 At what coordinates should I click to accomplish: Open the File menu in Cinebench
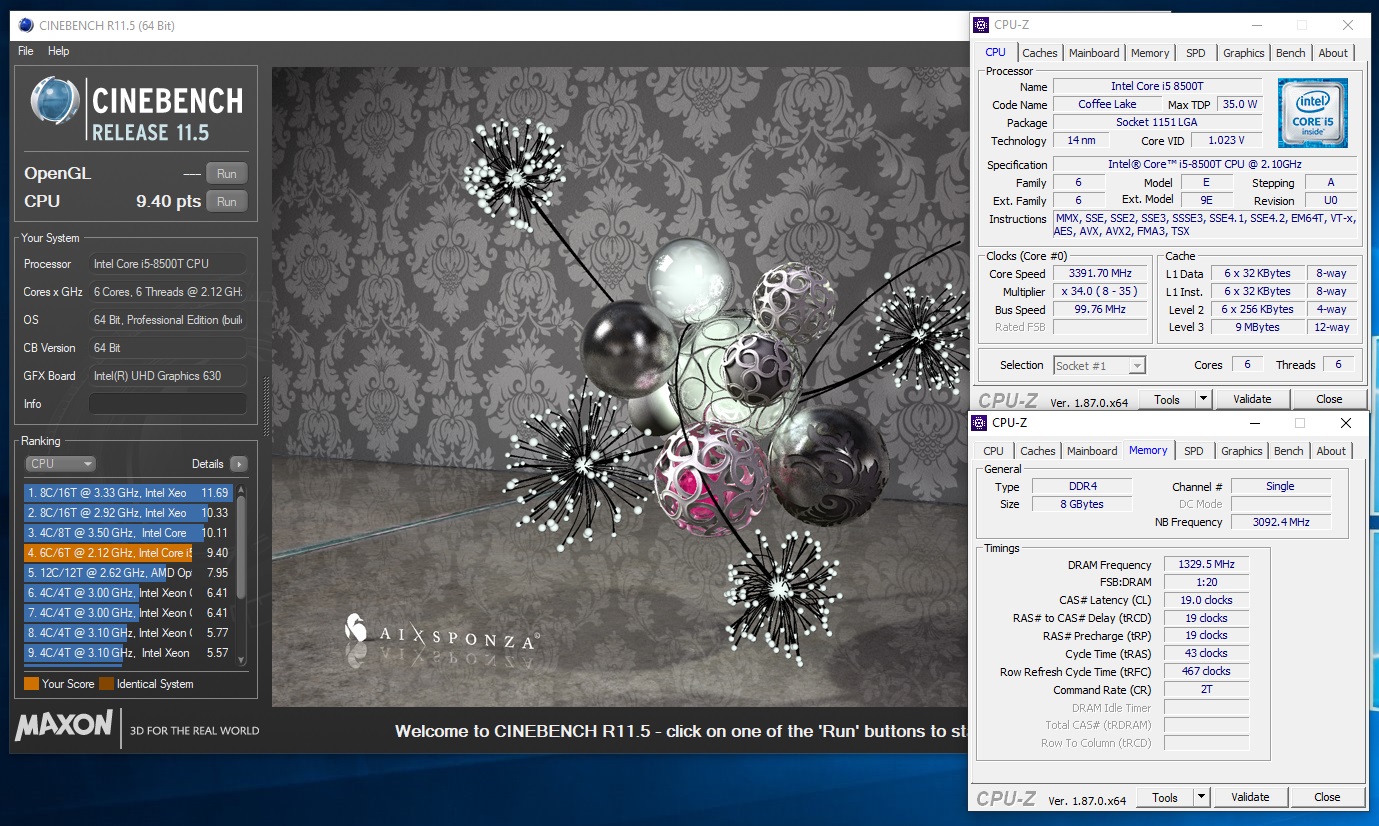(25, 51)
